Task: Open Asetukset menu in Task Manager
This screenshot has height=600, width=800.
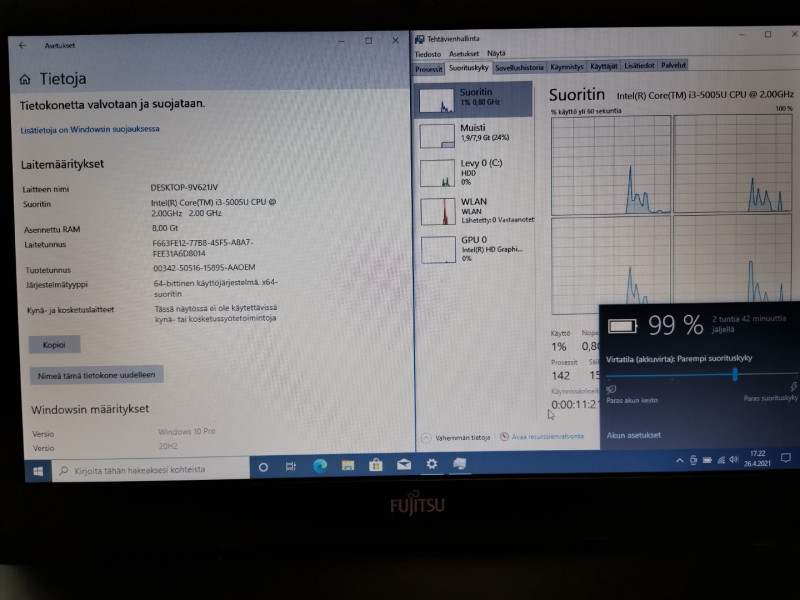Action: point(464,54)
